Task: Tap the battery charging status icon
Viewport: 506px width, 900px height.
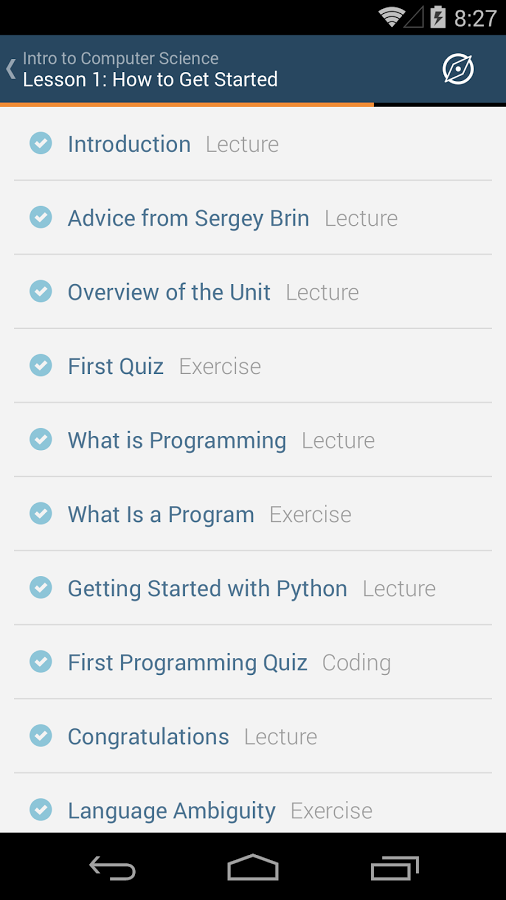Action: click(438, 17)
